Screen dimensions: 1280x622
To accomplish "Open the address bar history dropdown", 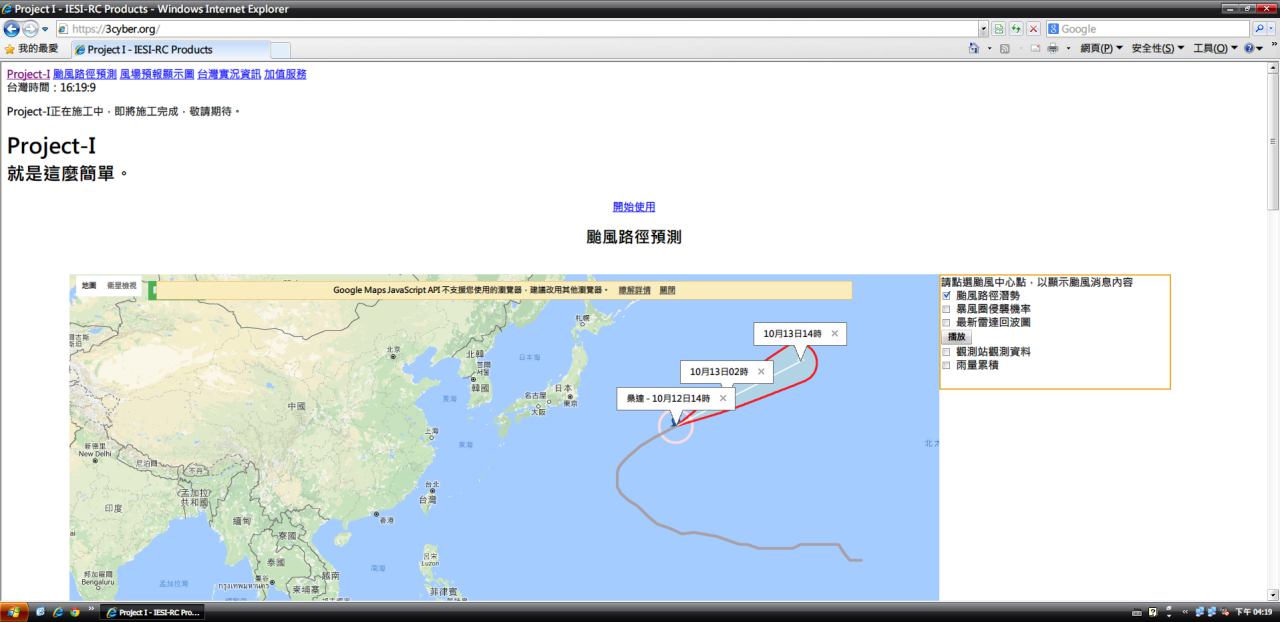I will [983, 29].
